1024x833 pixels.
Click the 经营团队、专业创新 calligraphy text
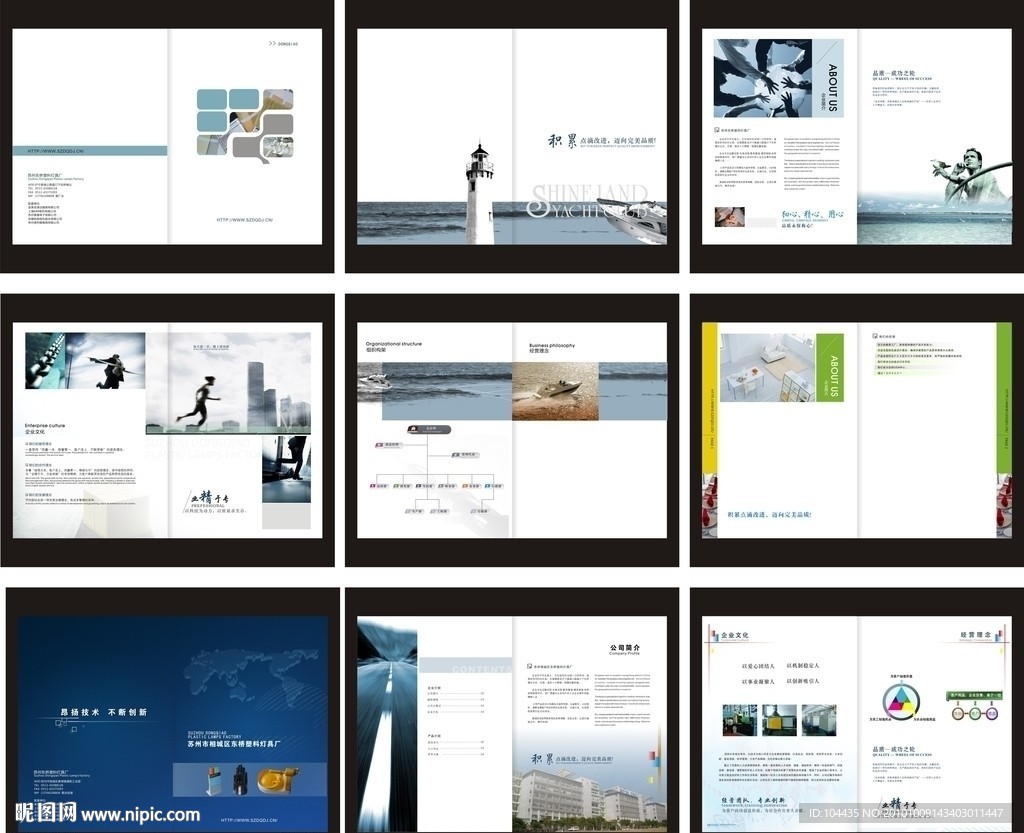pyautogui.click(x=753, y=800)
